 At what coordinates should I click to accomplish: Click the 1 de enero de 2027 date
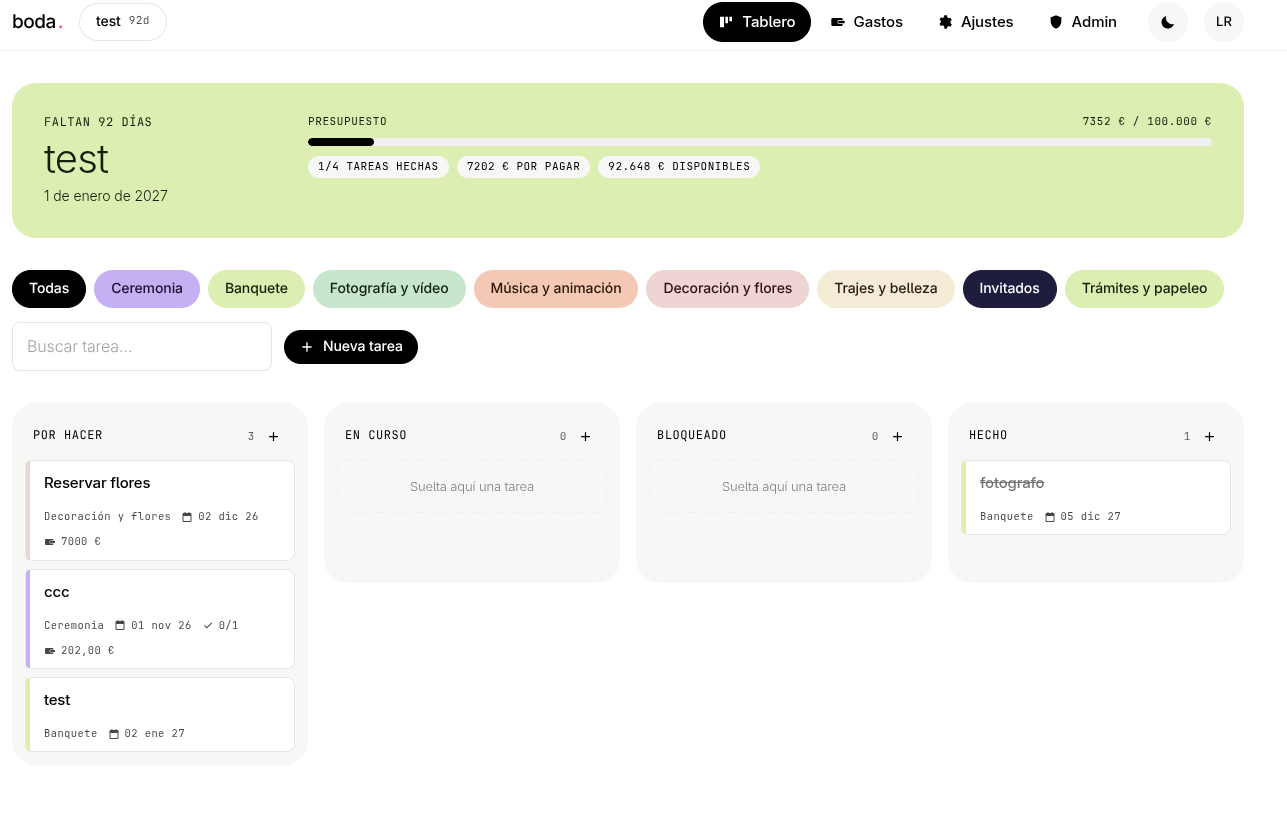point(106,196)
